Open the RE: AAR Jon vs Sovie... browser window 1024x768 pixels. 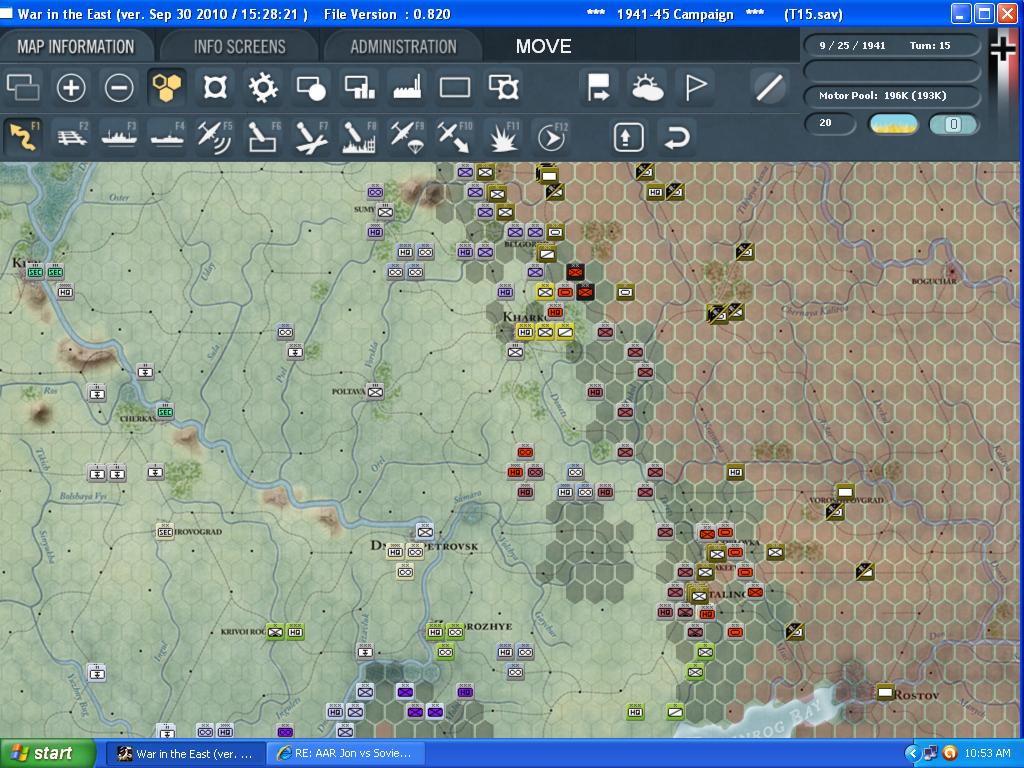pyautogui.click(x=345, y=754)
